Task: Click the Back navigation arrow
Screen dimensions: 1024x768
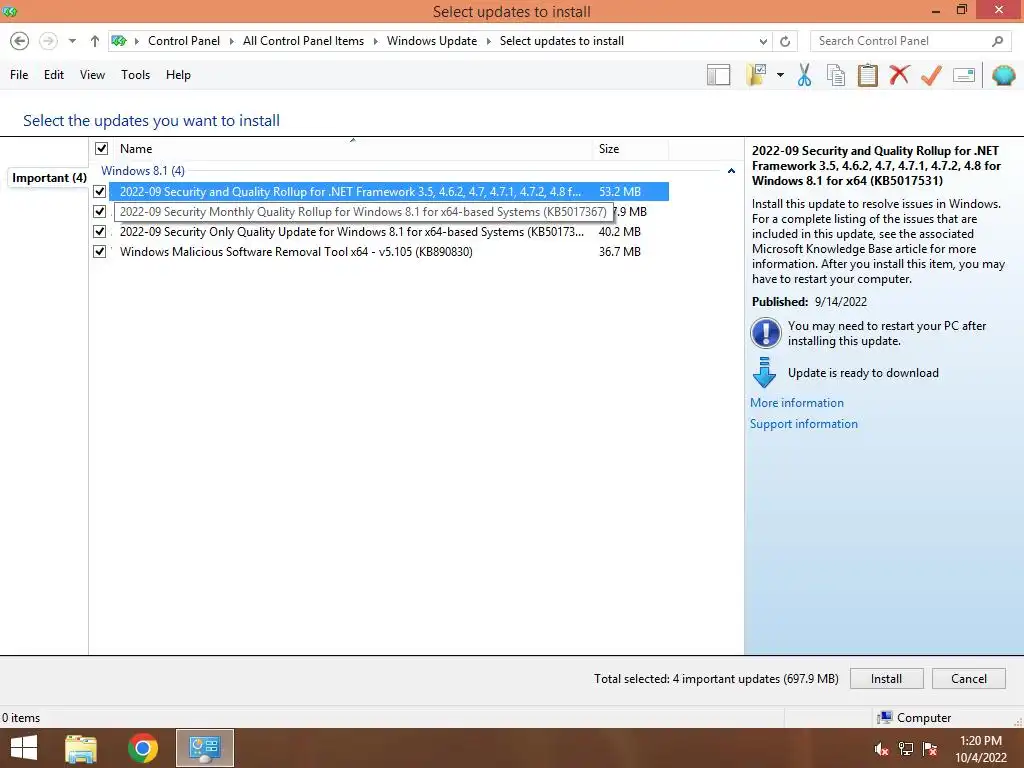Action: tap(20, 41)
